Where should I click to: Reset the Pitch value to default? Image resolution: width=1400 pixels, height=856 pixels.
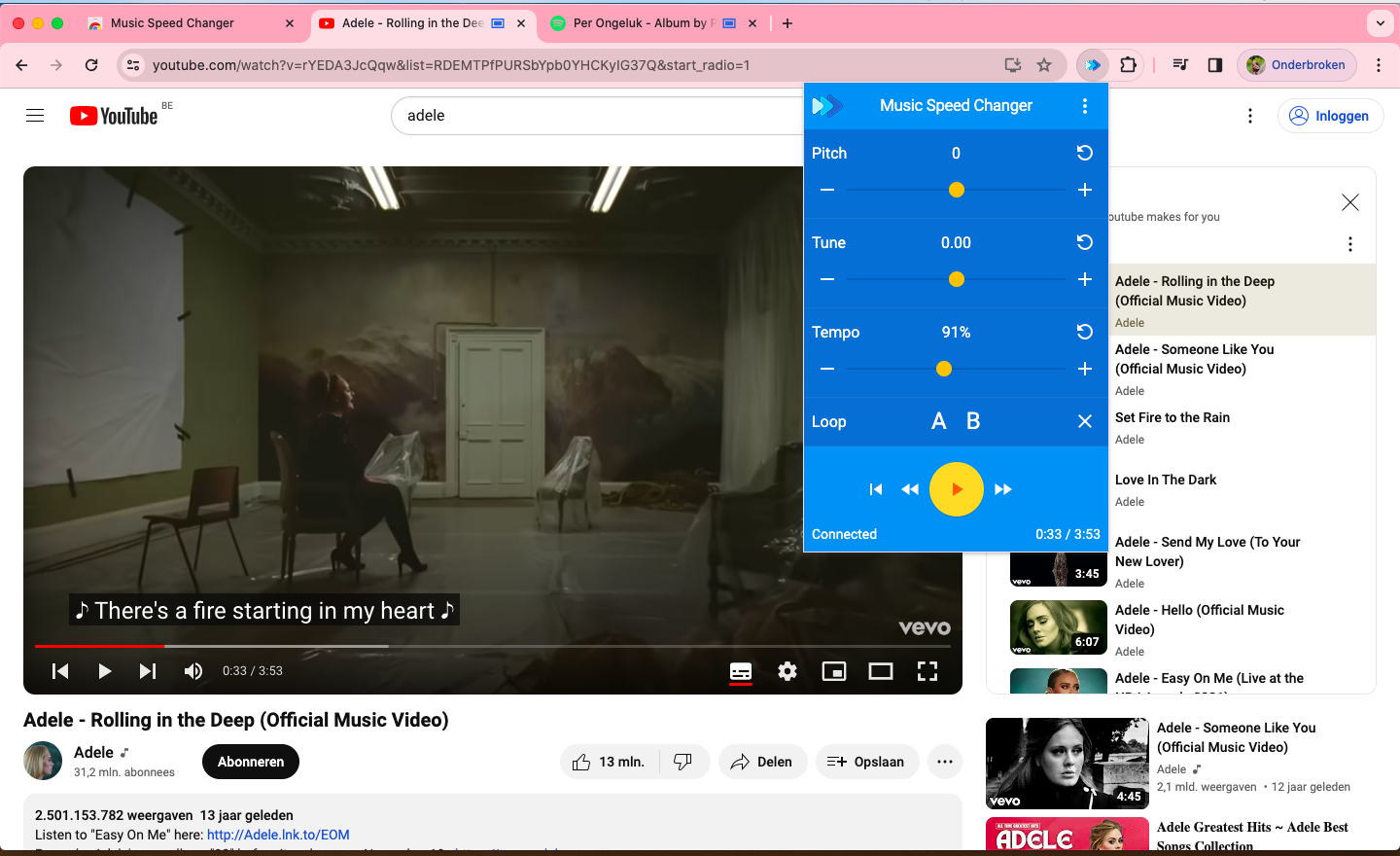[1085, 153]
